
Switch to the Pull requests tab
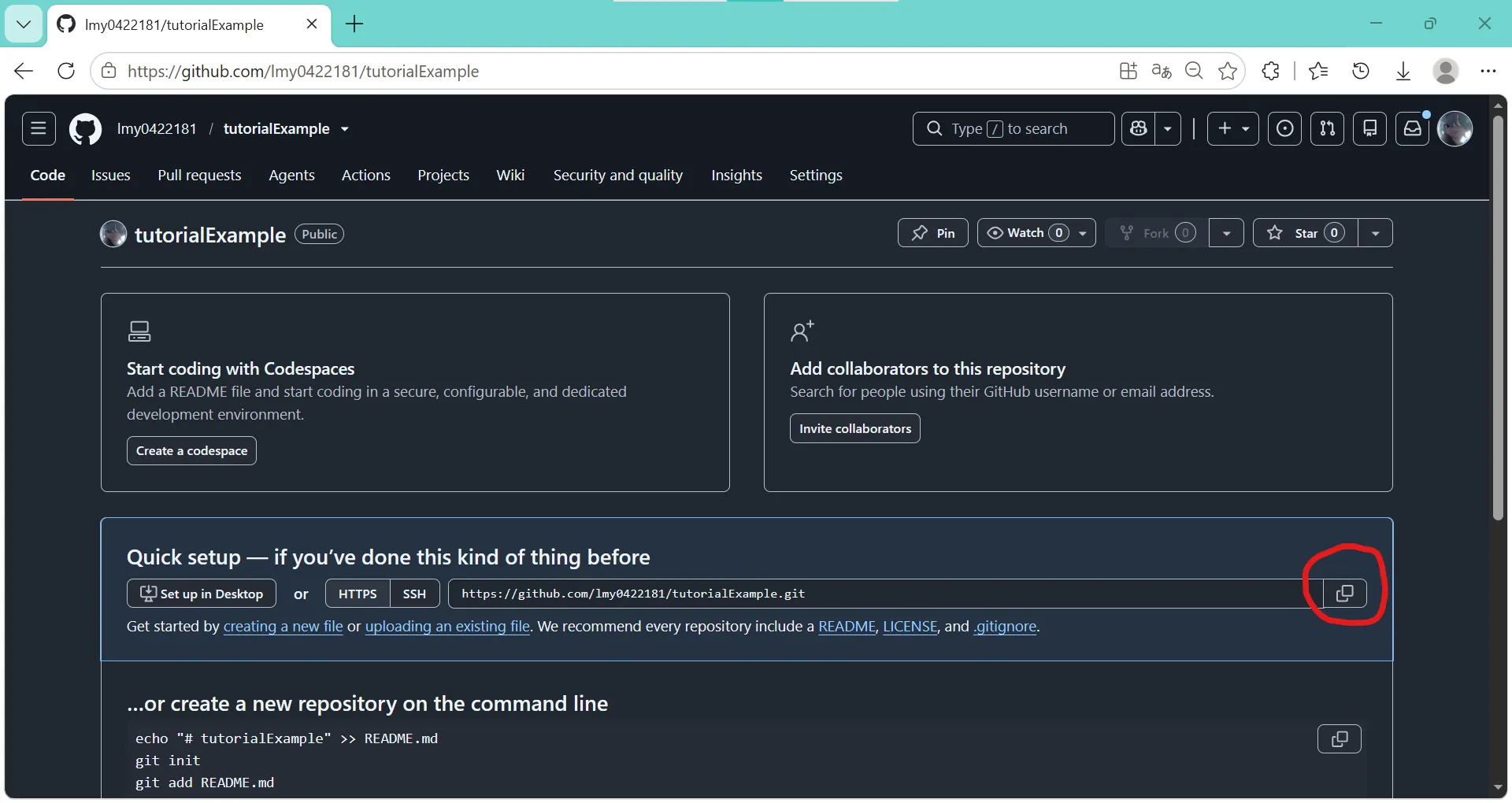click(199, 176)
